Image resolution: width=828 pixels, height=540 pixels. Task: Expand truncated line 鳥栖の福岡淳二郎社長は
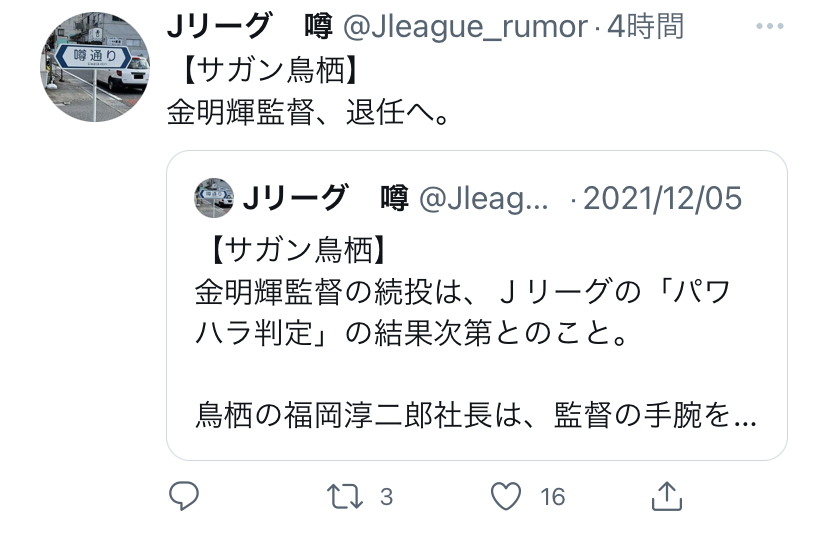click(x=476, y=415)
